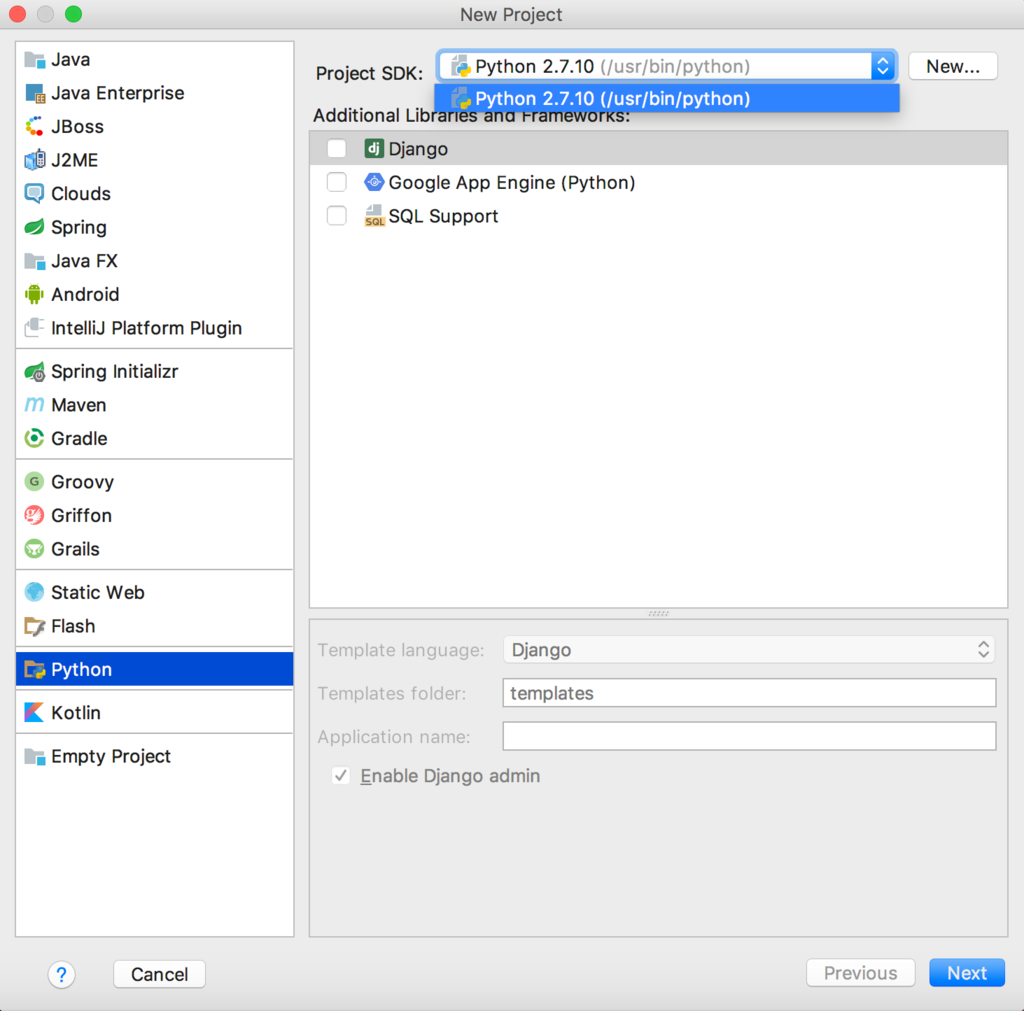
Task: Select the JBoss label
Action: [x=77, y=127]
